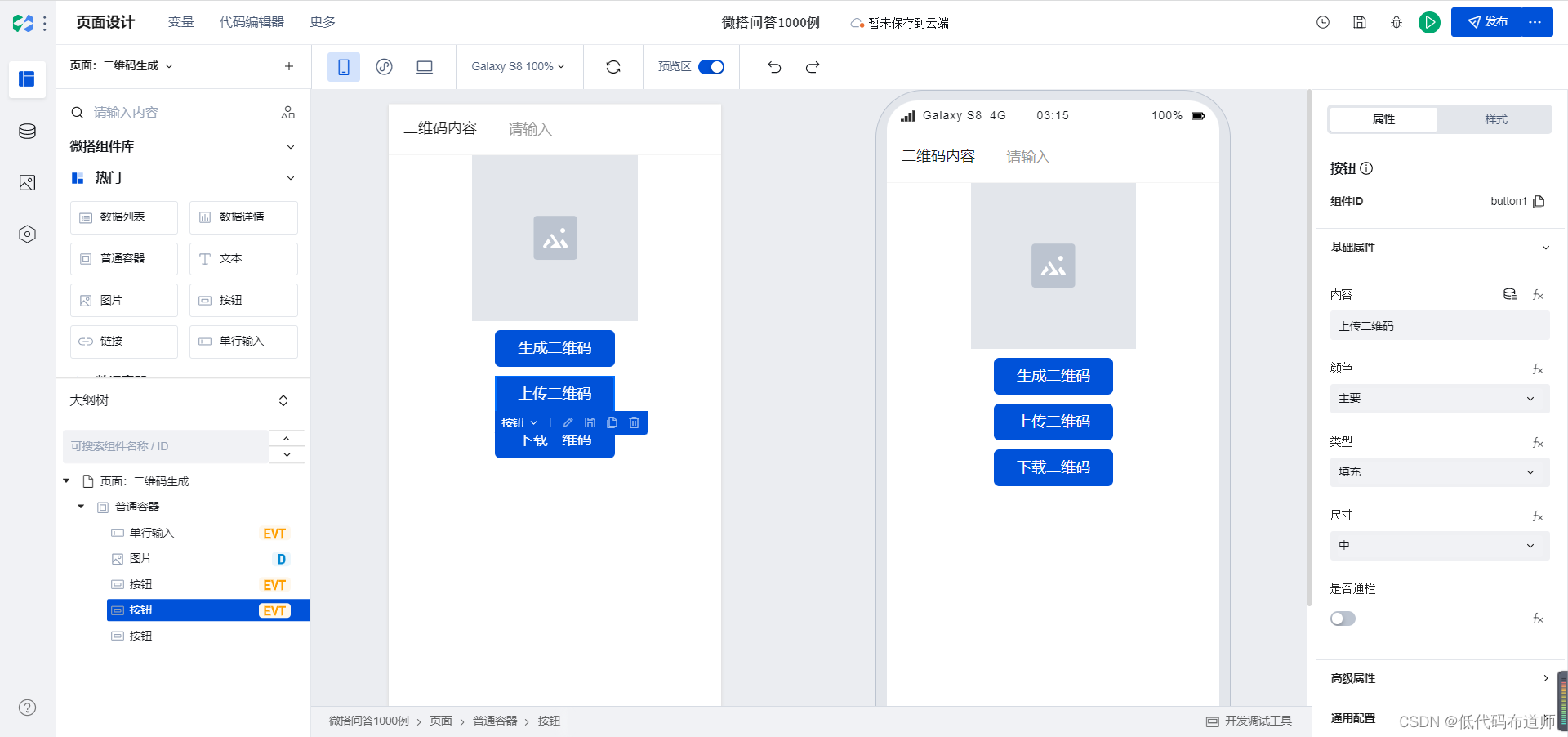Screen dimensions: 1568x737
Task: Collapse the 普通容器 tree node
Action: [81, 507]
